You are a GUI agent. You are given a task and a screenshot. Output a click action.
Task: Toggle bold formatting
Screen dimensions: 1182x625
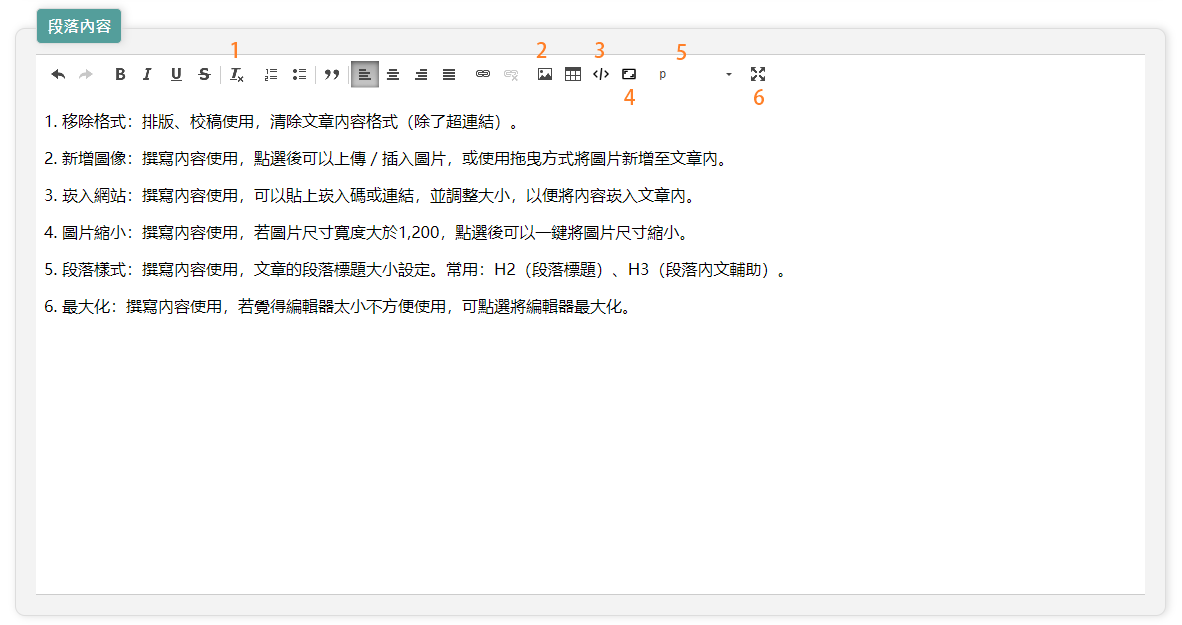coord(120,74)
